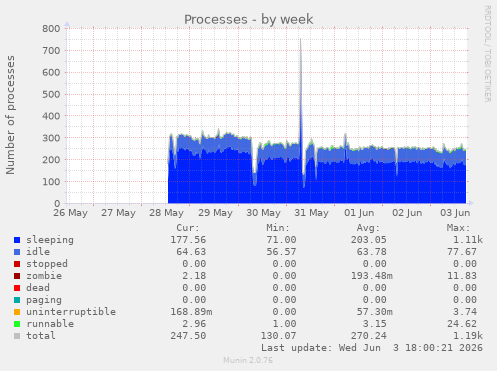Click runnable minimum value 1.00

[284, 324]
